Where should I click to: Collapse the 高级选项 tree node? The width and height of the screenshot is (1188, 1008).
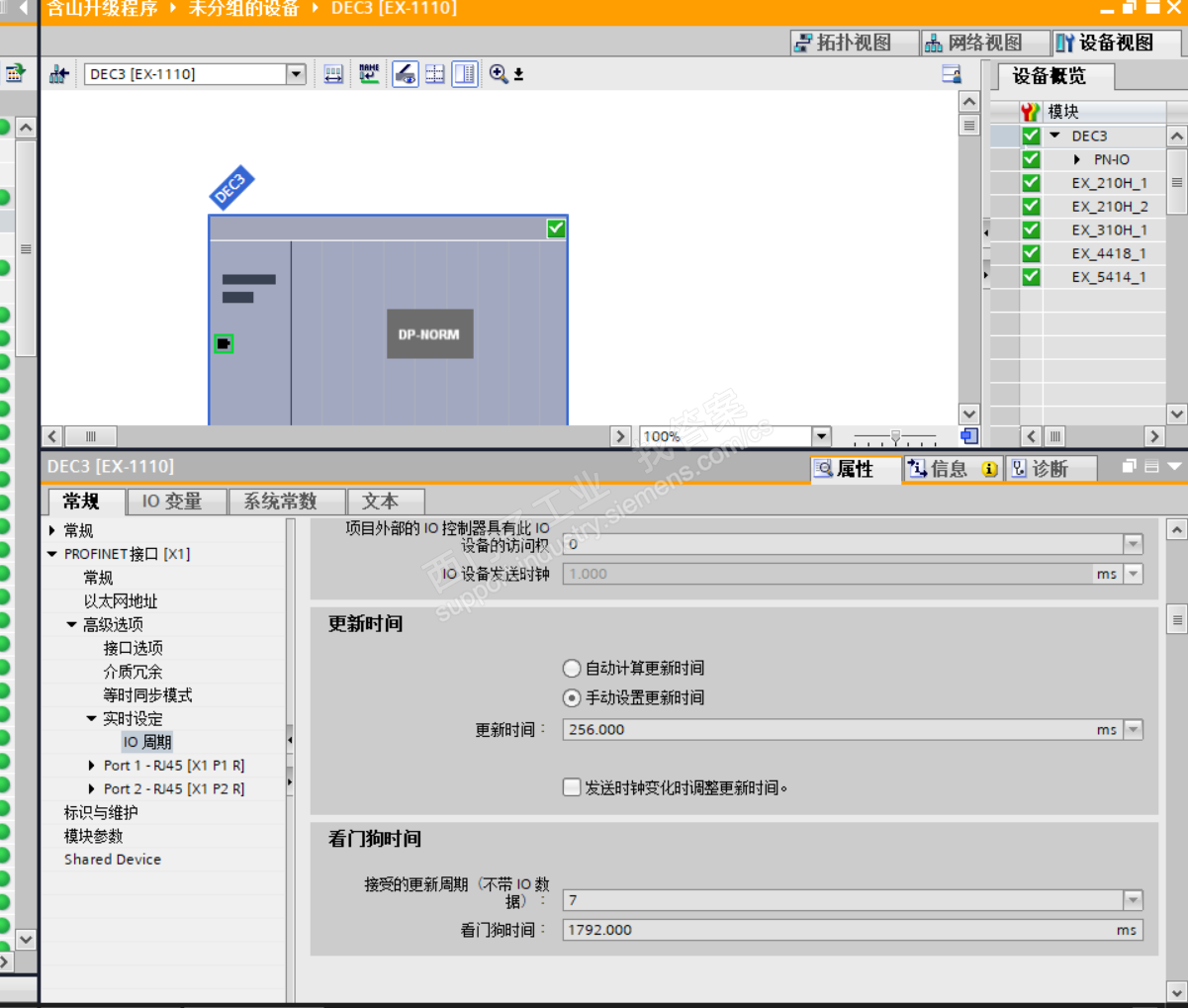tap(71, 625)
